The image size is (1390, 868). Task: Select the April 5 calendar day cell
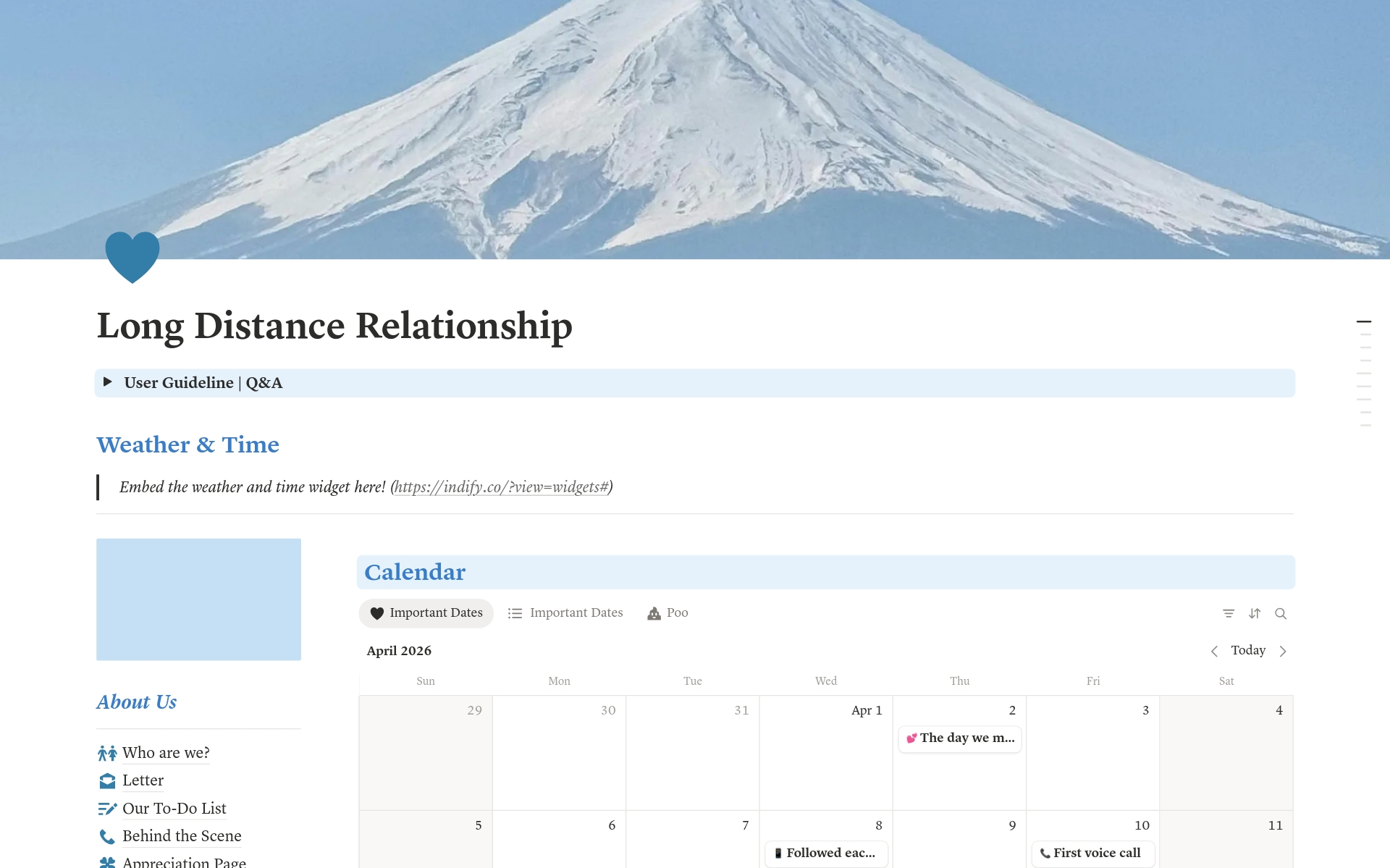click(426, 840)
